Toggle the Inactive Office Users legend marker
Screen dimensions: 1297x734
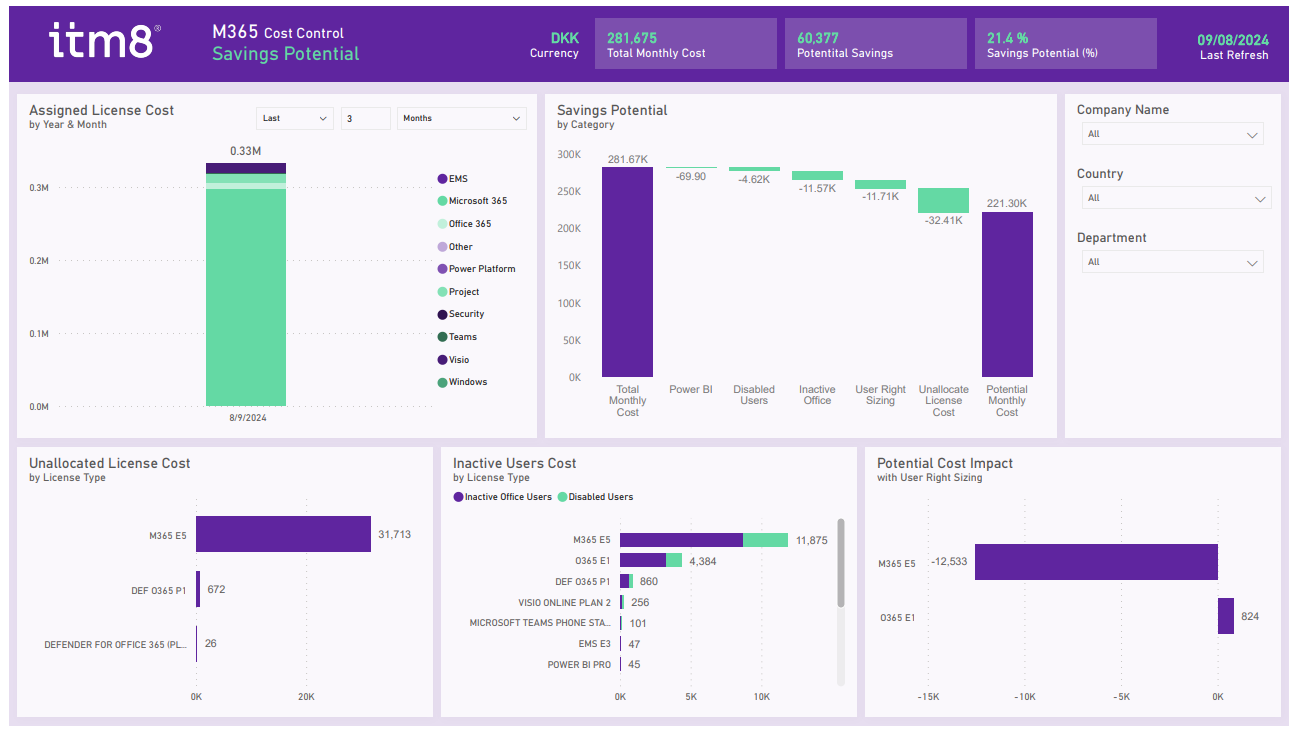[458, 497]
